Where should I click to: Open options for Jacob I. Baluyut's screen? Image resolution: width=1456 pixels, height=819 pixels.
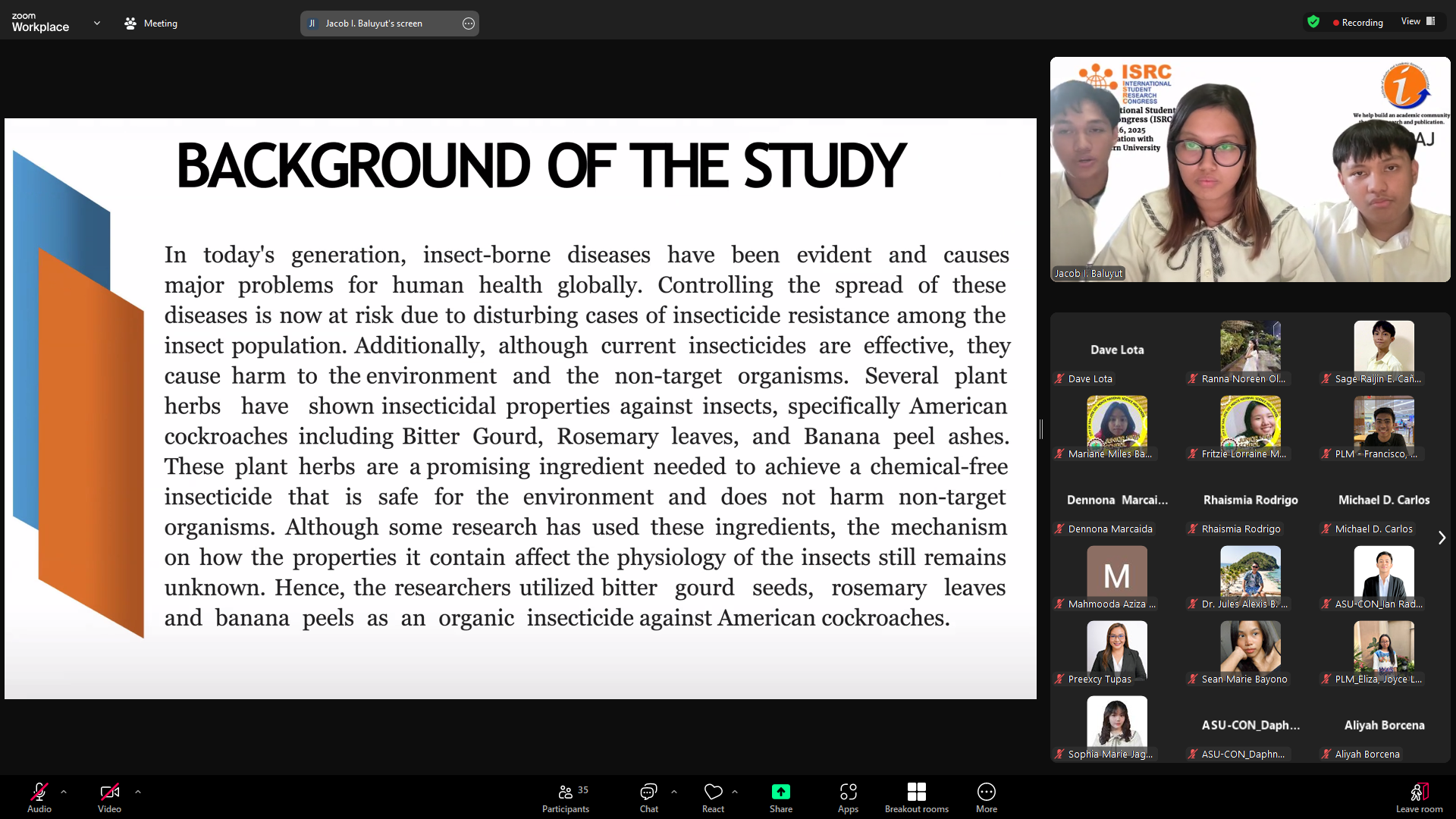pyautogui.click(x=469, y=24)
